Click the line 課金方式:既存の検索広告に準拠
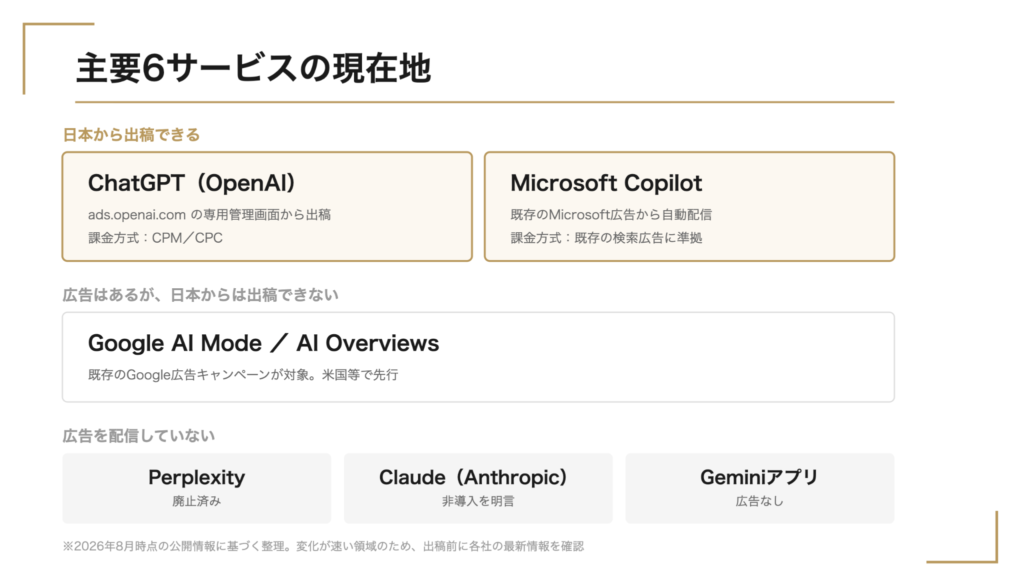The image size is (1024, 587). coord(606,238)
